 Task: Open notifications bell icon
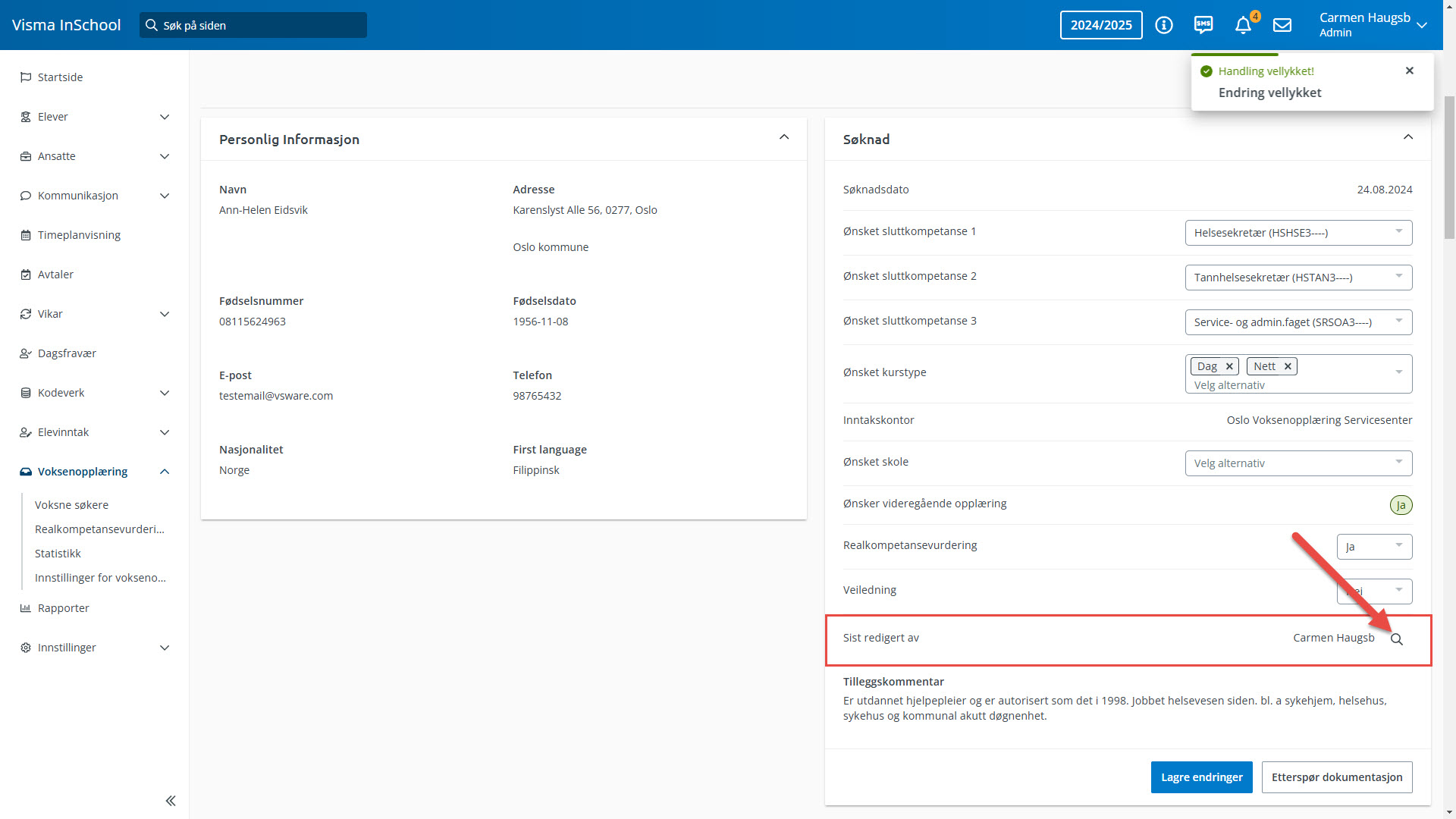[1243, 25]
